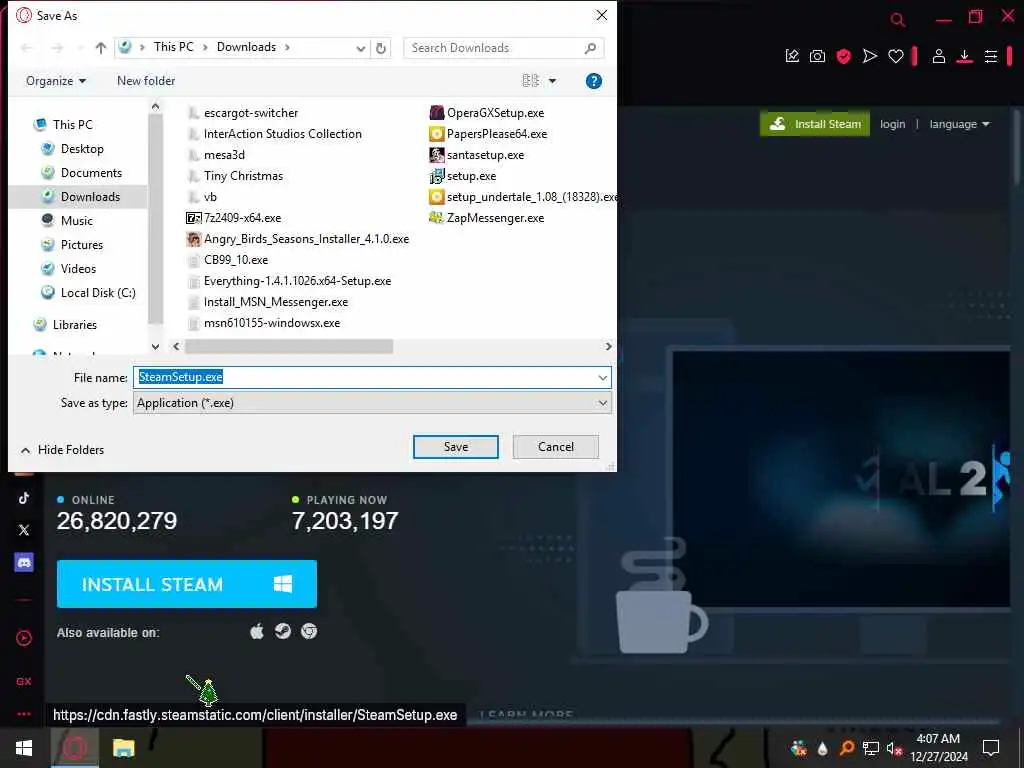
Task: Select the OperaGXSetup.exe file
Action: pos(487,113)
